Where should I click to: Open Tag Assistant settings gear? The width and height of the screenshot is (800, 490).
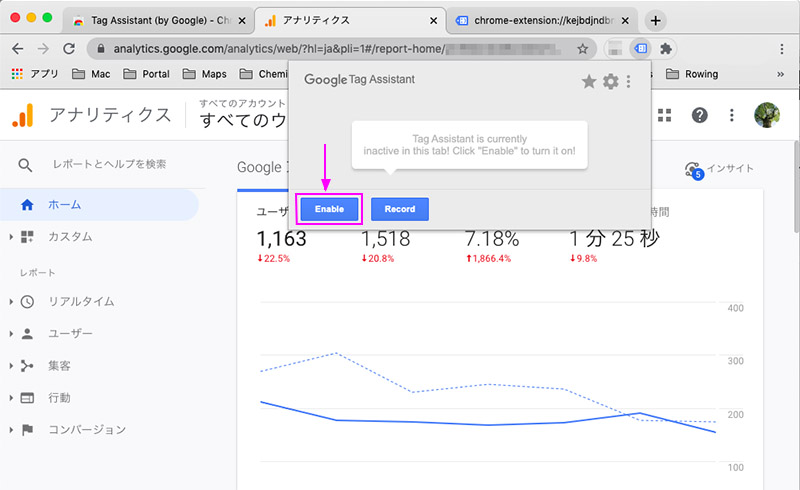point(610,81)
